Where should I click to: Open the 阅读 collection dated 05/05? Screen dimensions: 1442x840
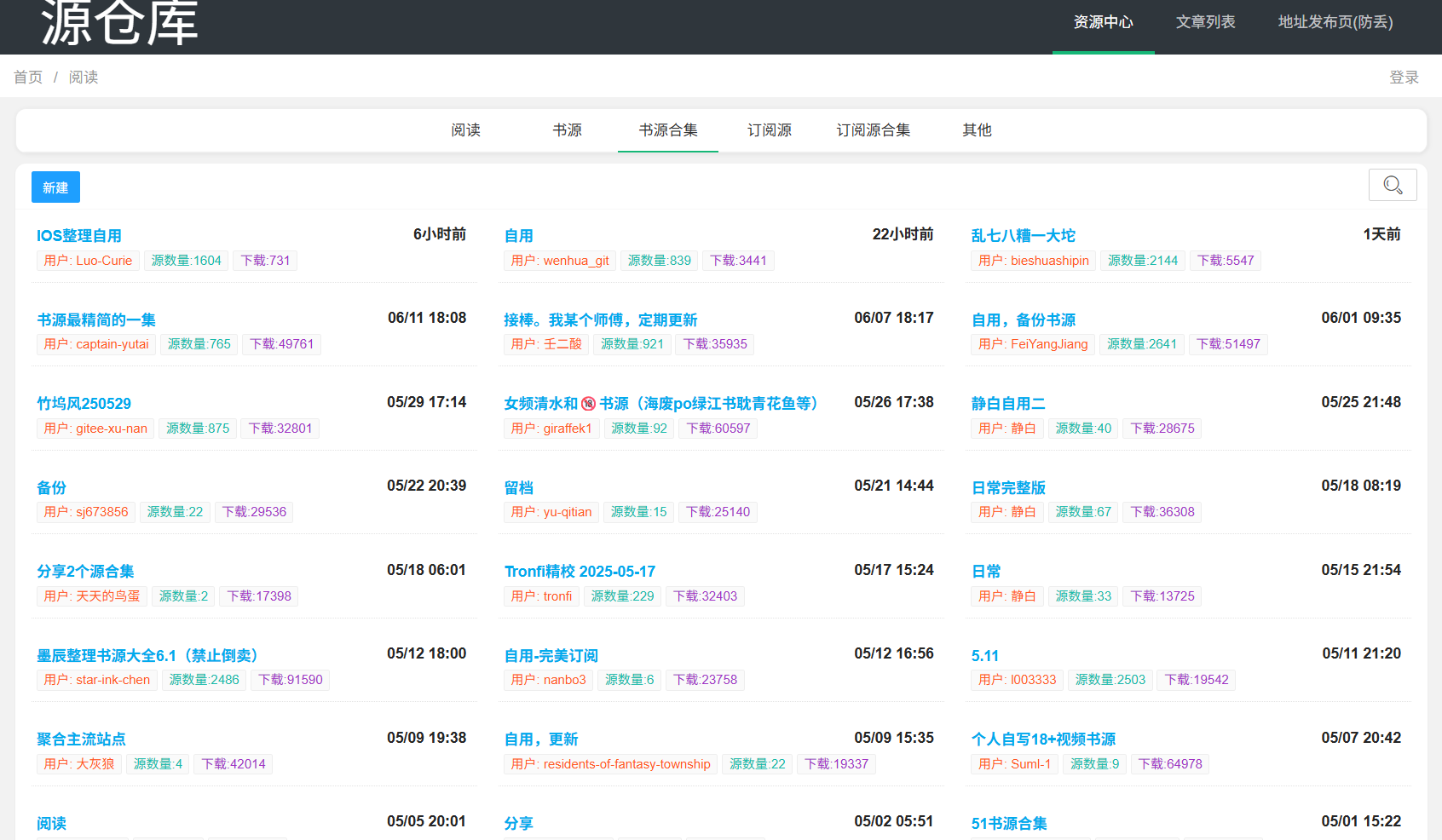point(51,824)
